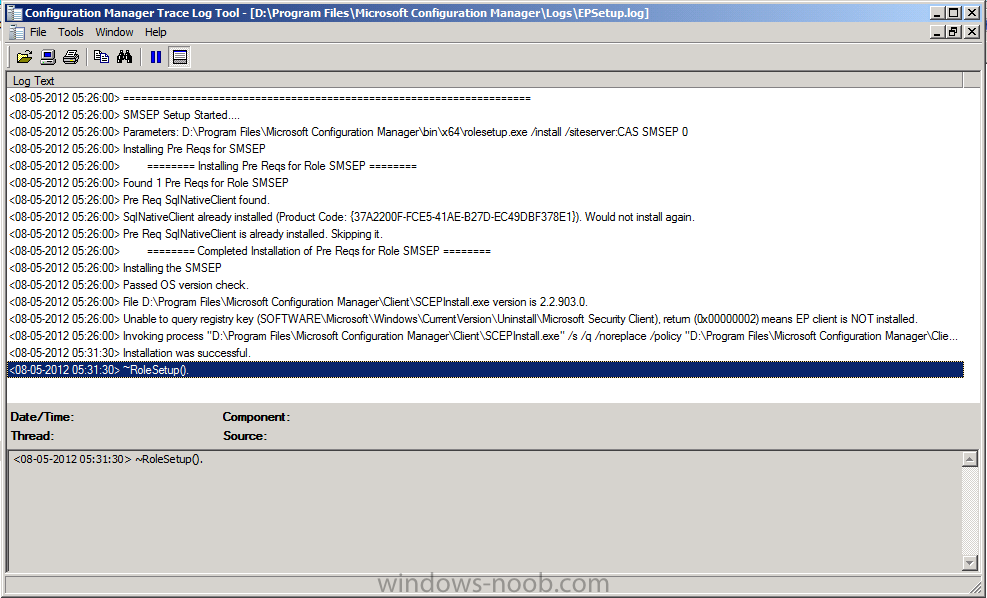Click the Open on Server toolbar icon

(x=48, y=57)
